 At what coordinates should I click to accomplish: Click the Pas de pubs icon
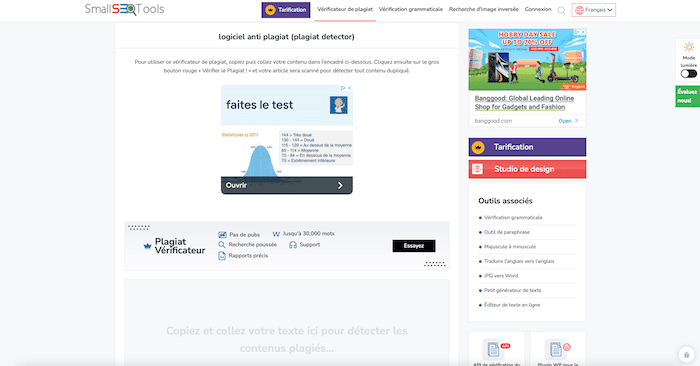(222, 235)
